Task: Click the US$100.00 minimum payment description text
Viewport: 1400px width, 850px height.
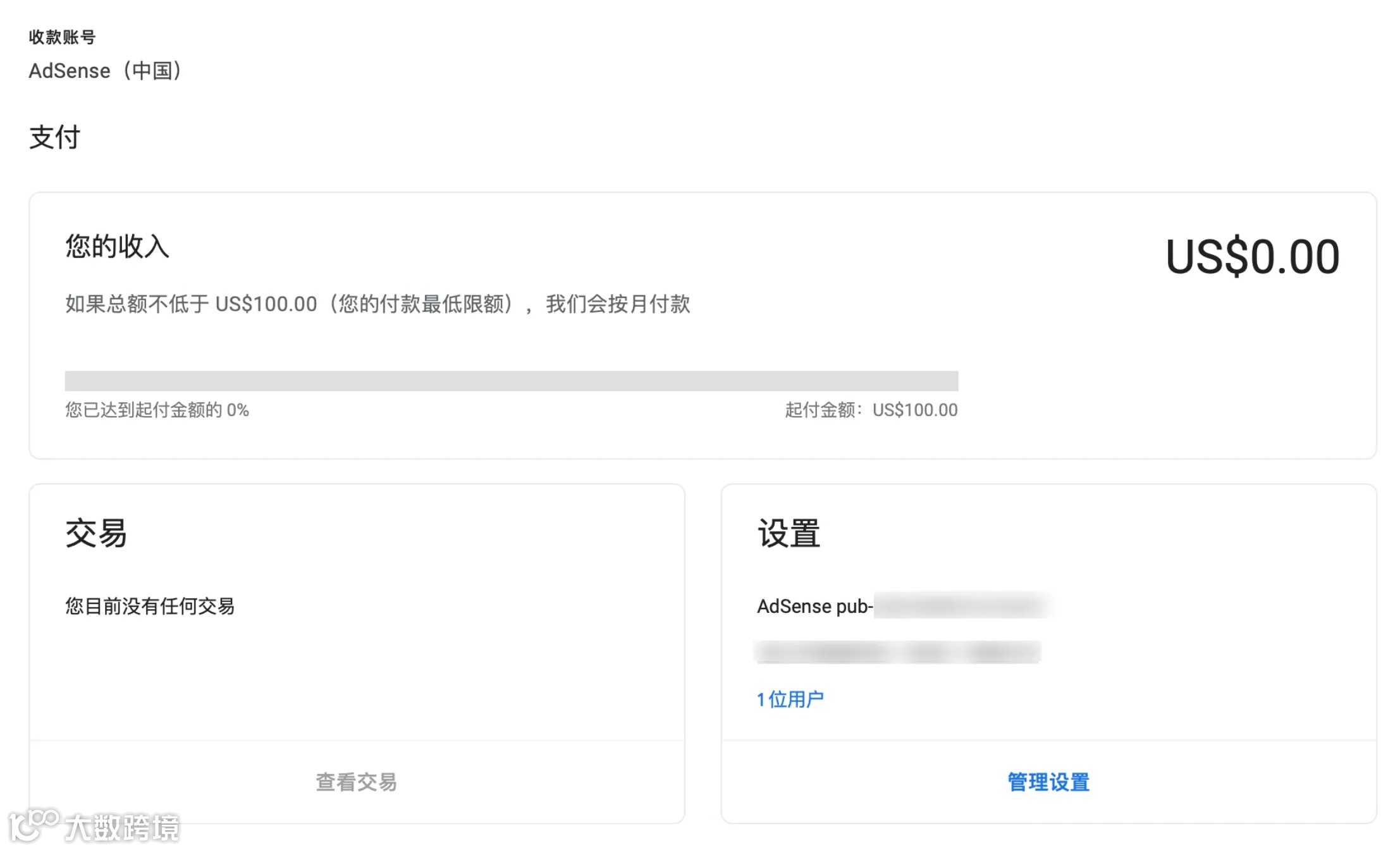Action: (x=378, y=304)
